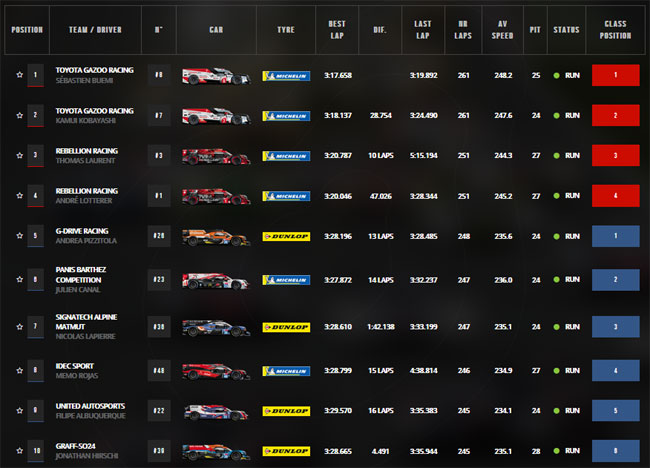The width and height of the screenshot is (650, 468).
Task: Click Dunlop tyre logo in United Autosports row
Action: [x=286, y=411]
